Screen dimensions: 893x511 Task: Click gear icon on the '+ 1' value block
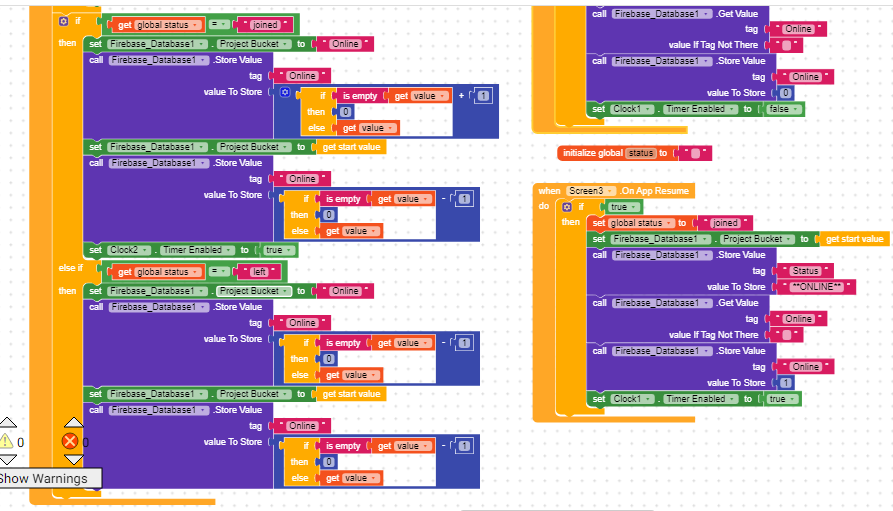285,92
